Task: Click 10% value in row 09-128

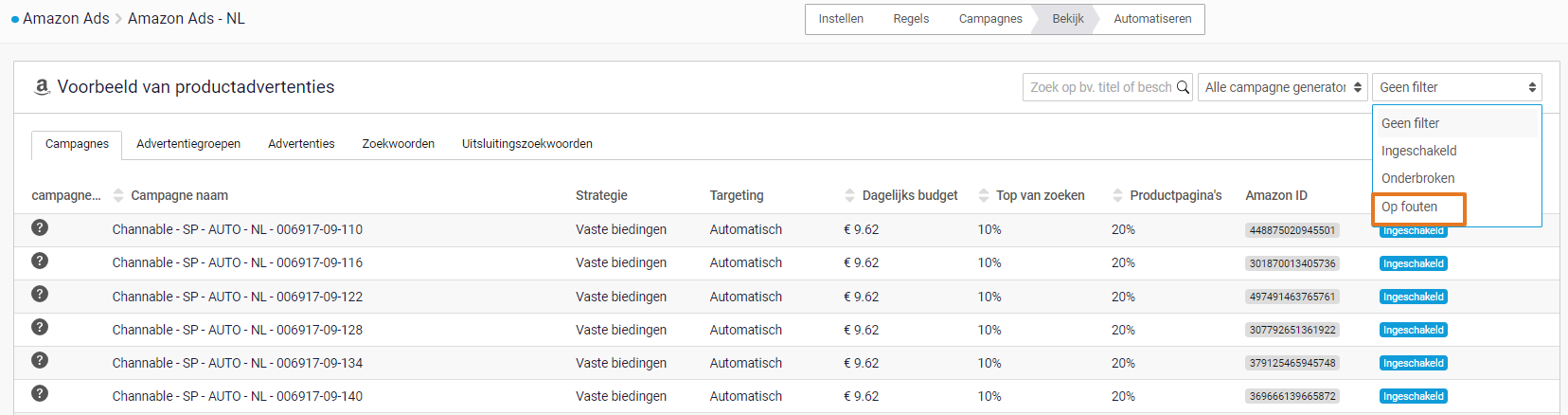Action: tap(989, 330)
